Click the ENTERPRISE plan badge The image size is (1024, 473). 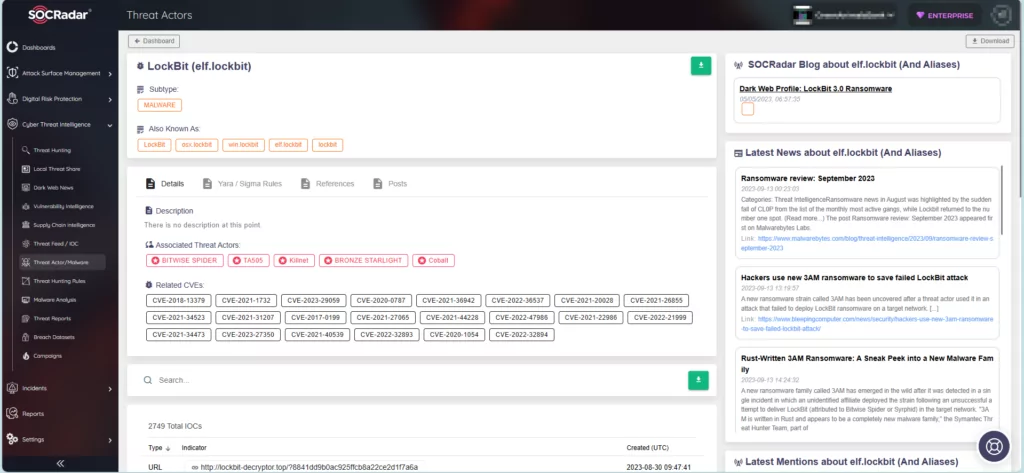pyautogui.click(x=945, y=16)
